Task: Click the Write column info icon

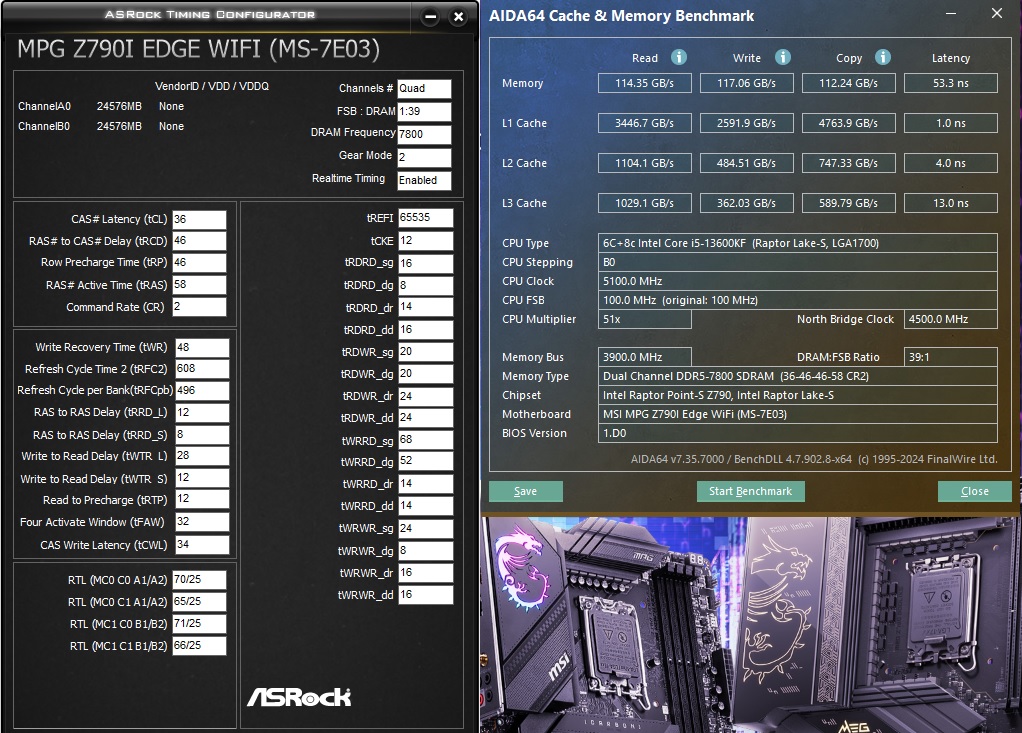Action: [783, 57]
